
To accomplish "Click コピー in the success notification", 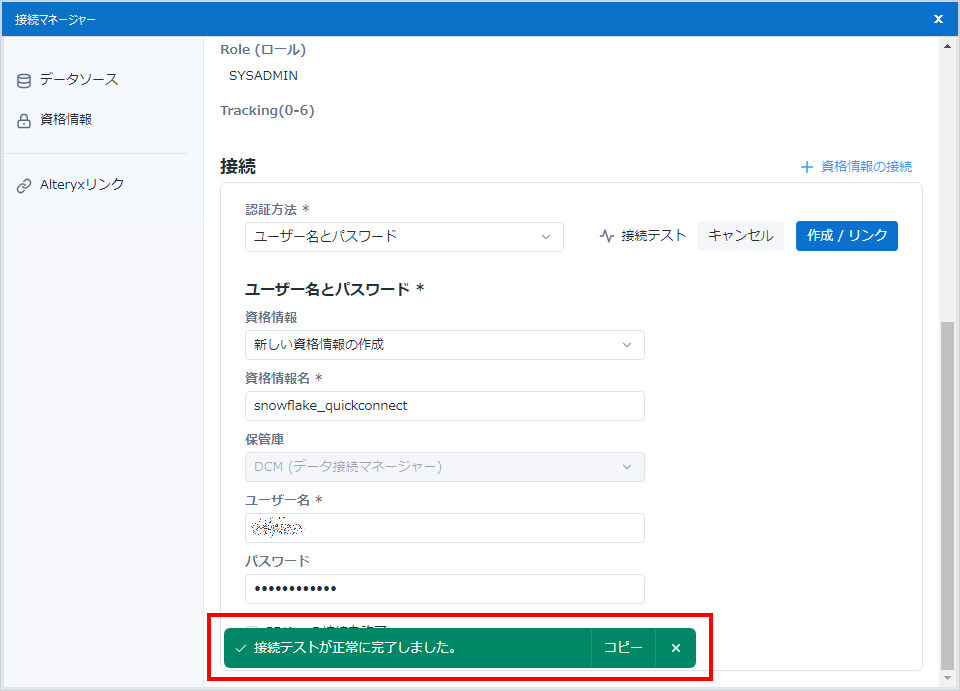I will coord(623,648).
